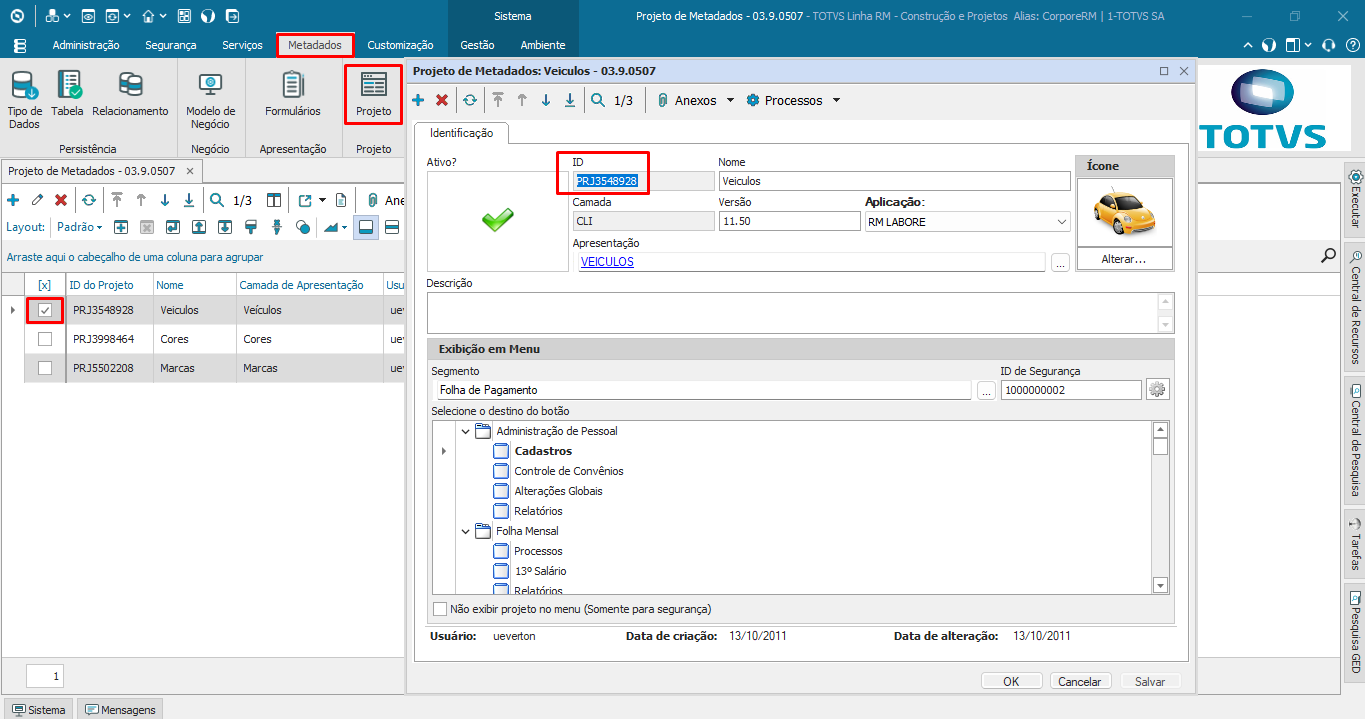Click the ellipsis button beside Segmento field
The height and width of the screenshot is (719, 1365).
[x=987, y=390]
